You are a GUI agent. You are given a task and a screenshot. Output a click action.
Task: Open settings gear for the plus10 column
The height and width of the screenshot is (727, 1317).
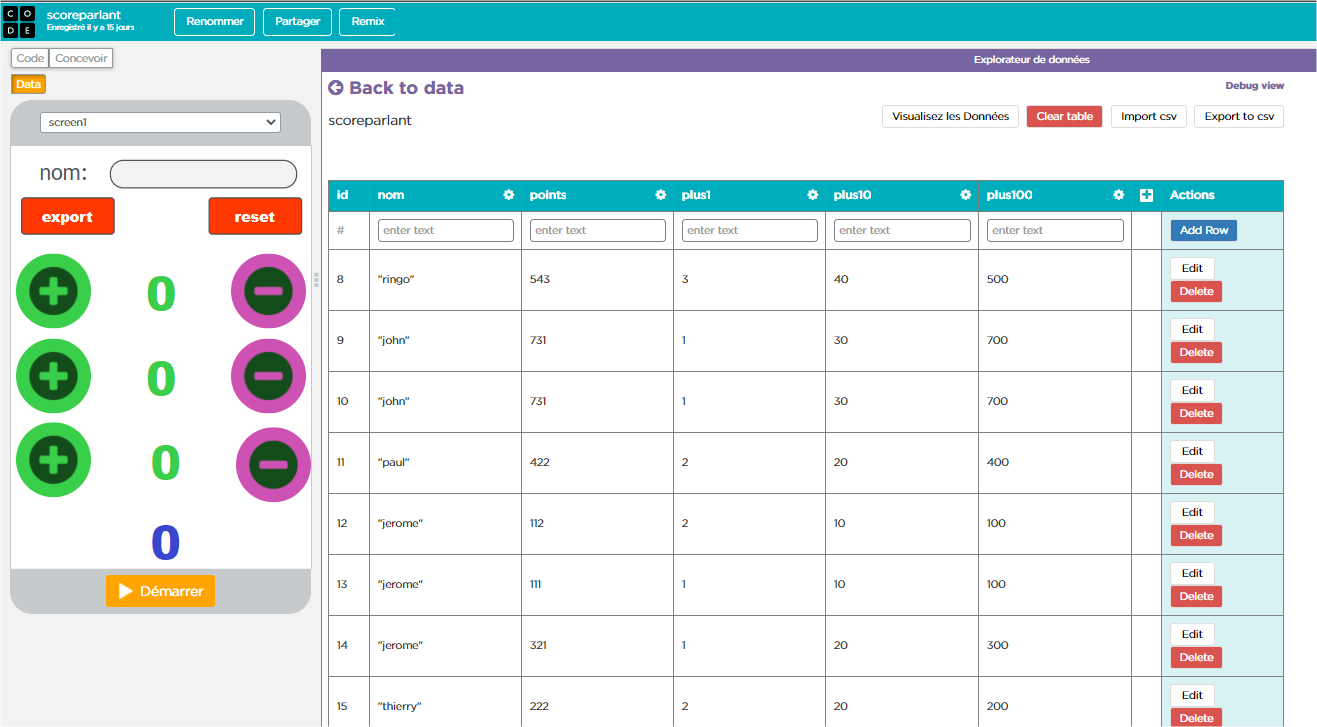coord(965,195)
